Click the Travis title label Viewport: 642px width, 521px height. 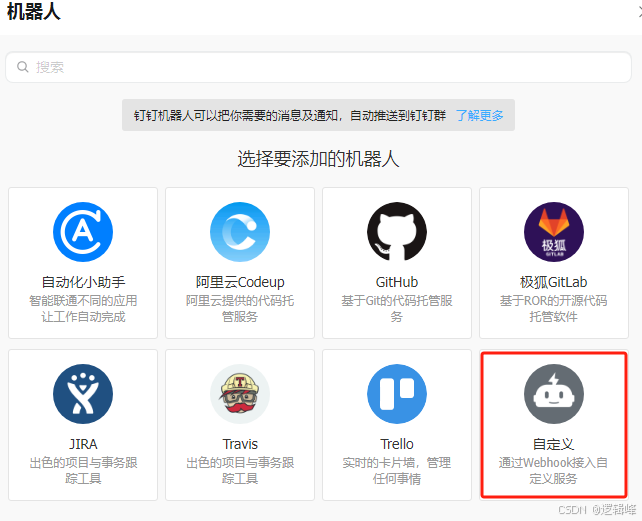click(240, 444)
